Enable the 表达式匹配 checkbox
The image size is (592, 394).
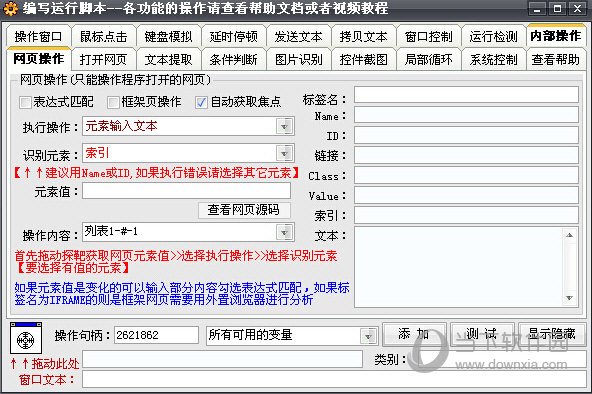[x=25, y=102]
